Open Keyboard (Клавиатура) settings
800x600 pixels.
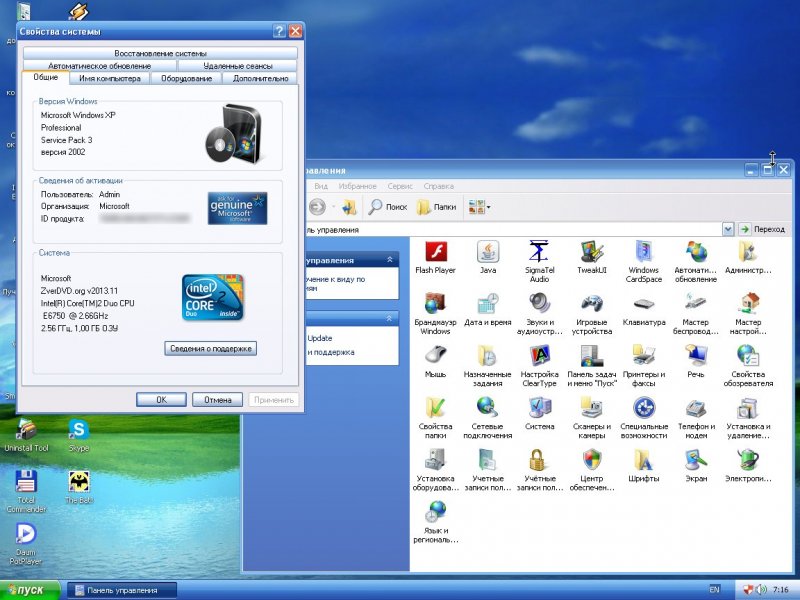pyautogui.click(x=644, y=310)
